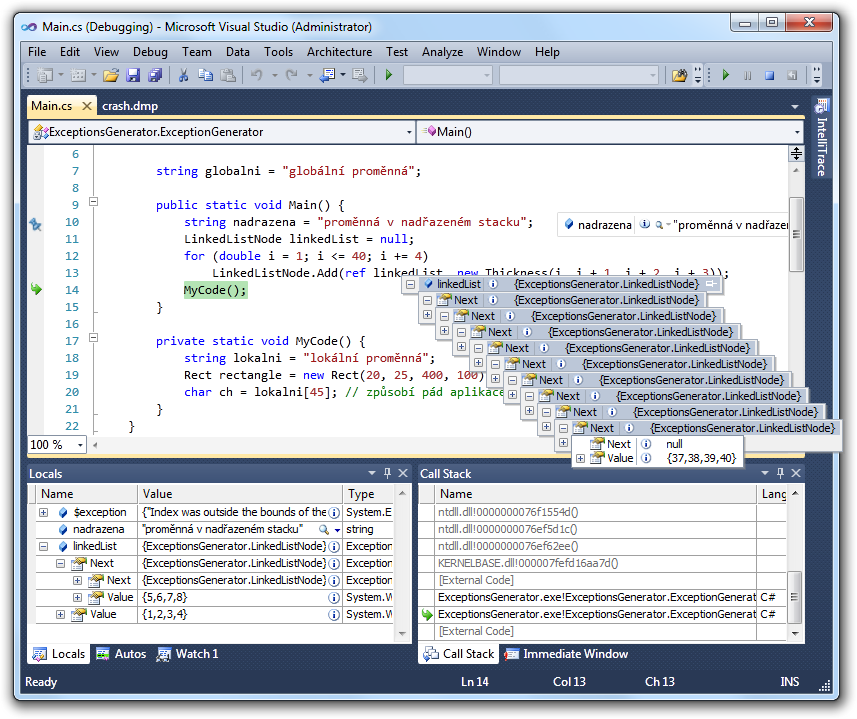Open the Locals panel window options dropdown
The height and width of the screenshot is (719, 857).
372,473
